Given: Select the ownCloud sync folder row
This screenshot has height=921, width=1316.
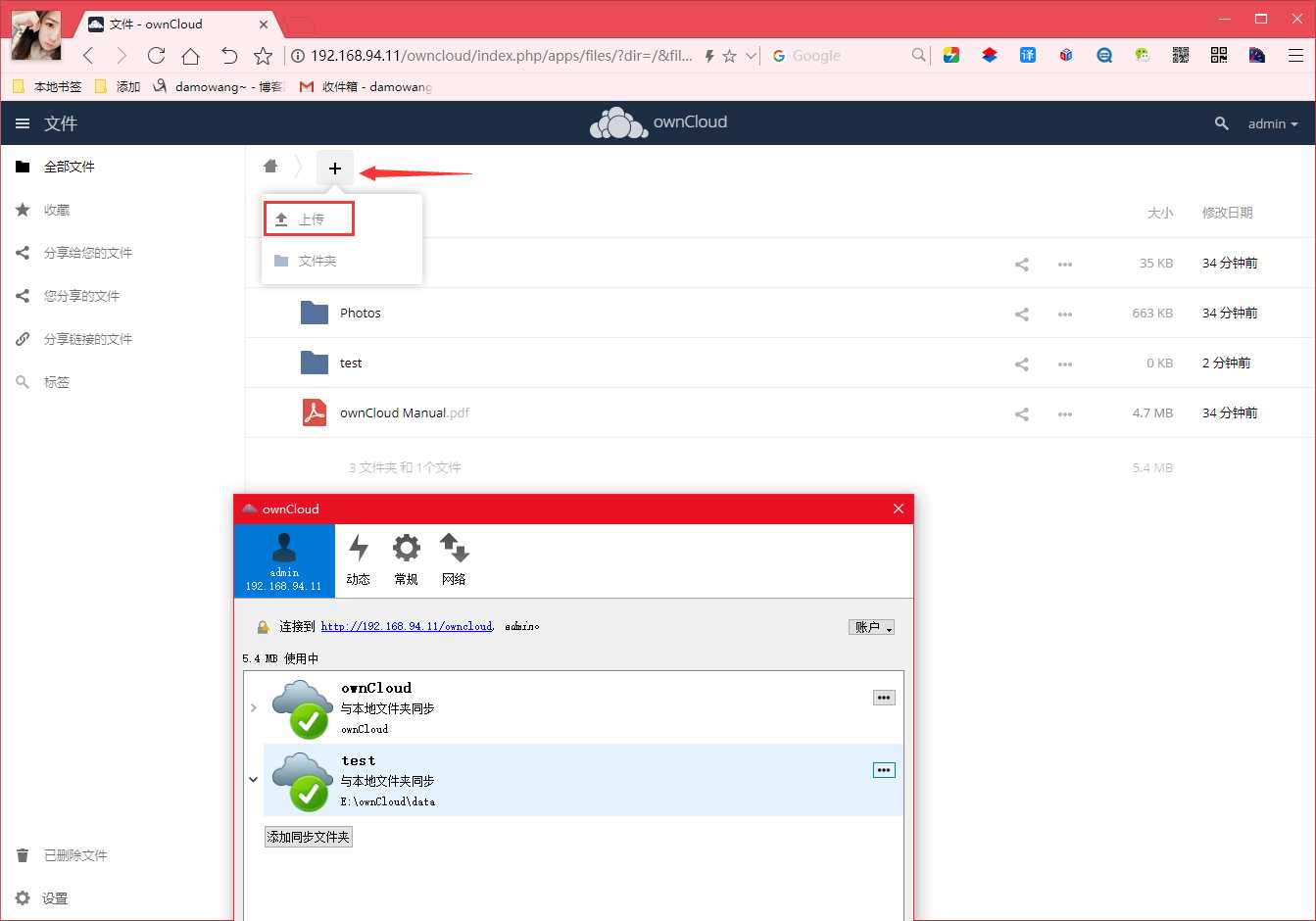Looking at the screenshot, I should click(583, 707).
